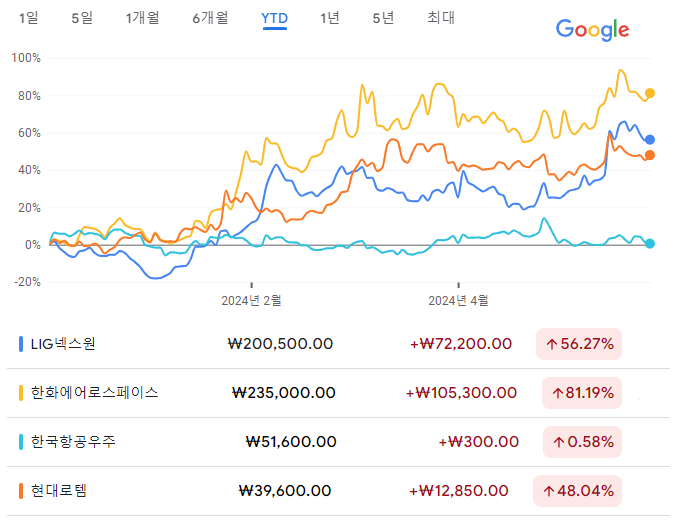Image resolution: width=678 pixels, height=522 pixels.
Task: Click the orange end dot on chart
Action: (649, 155)
